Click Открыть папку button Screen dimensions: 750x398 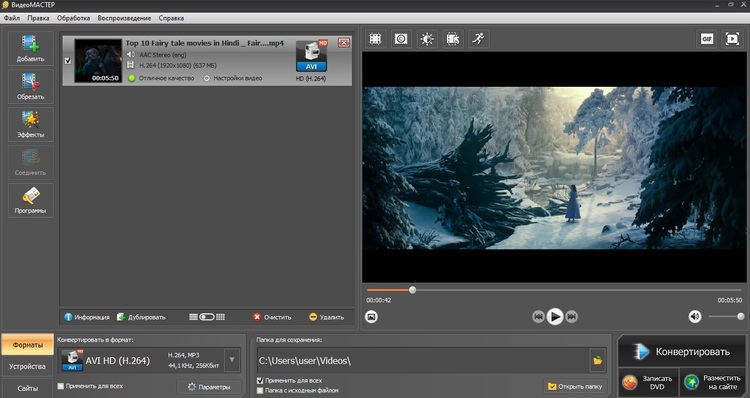575,386
